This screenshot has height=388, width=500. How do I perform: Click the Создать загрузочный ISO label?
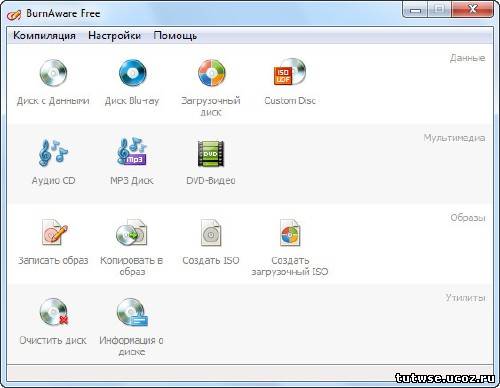pyautogui.click(x=290, y=266)
